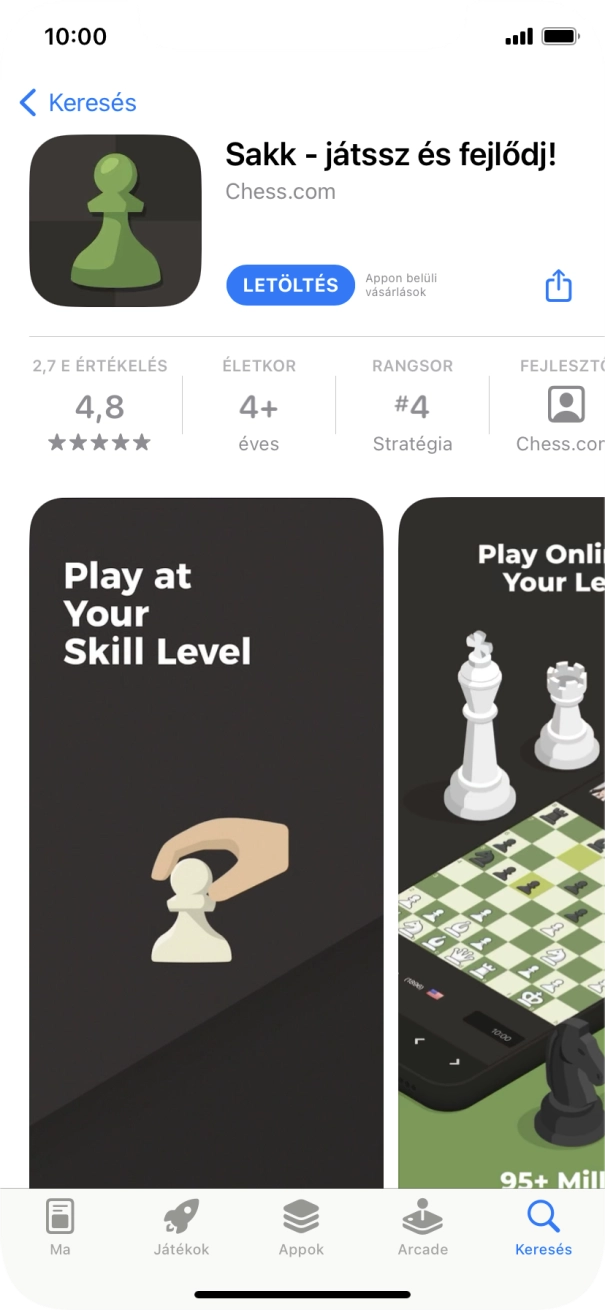Tap the developer profile icon under FEJLESZTŐ
Screen dimensions: 605x1310
(x=566, y=405)
